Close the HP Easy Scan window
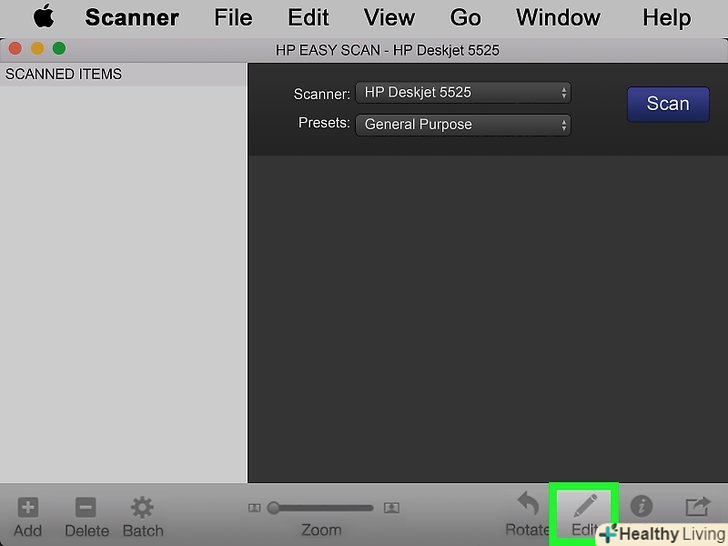This screenshot has height=546, width=728. click(15, 48)
